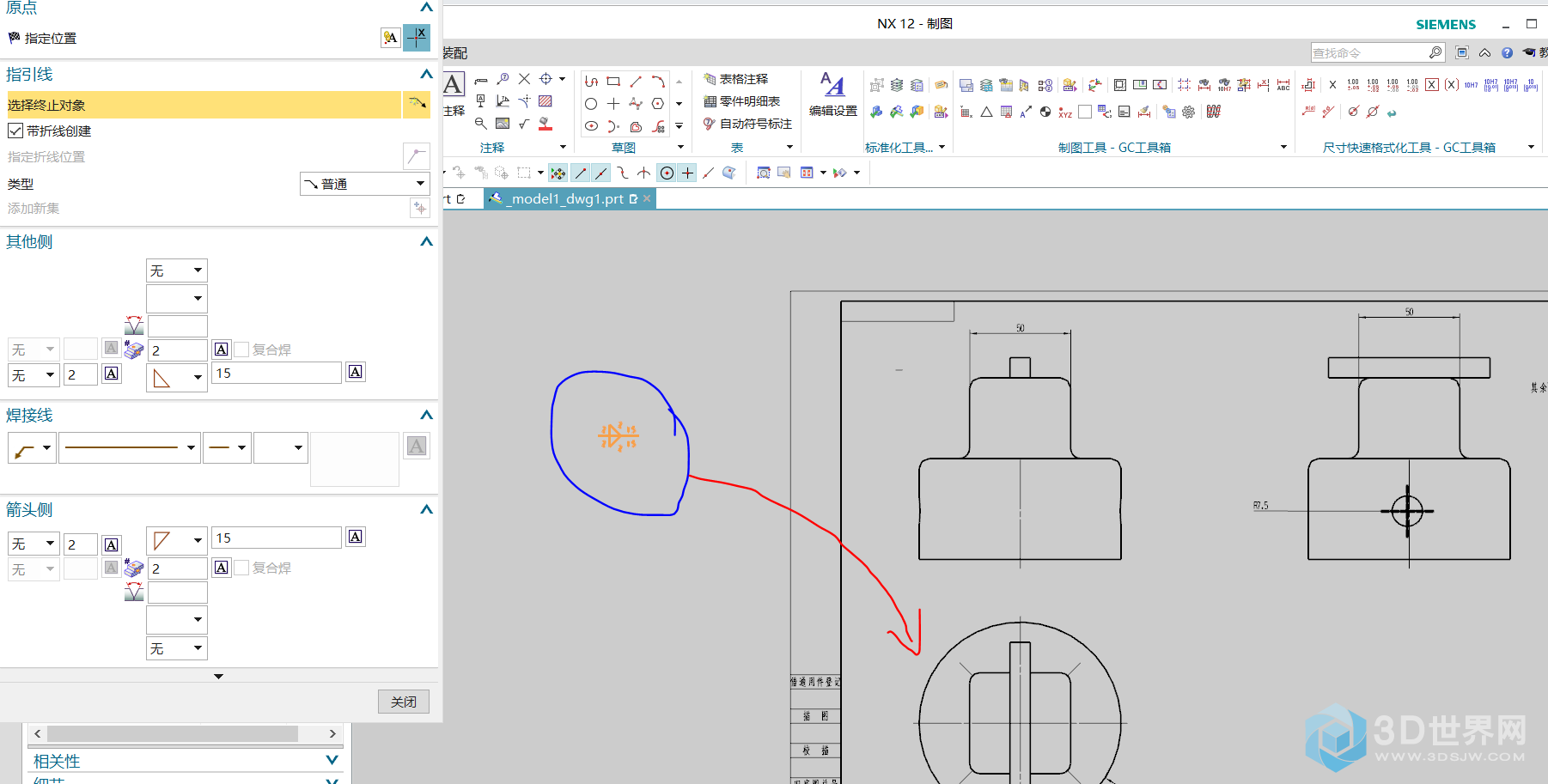Collapse the 其他侧 section
The width and height of the screenshot is (1548, 784).
click(426, 241)
